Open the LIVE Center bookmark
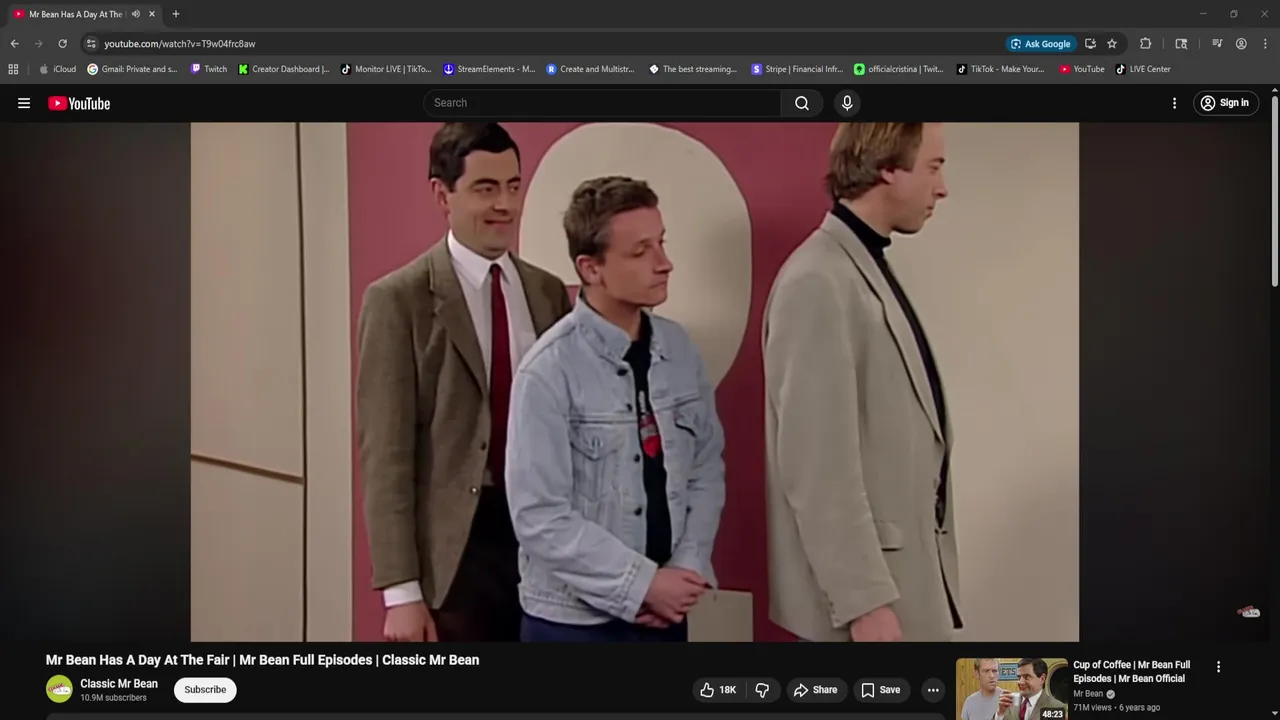 (1143, 69)
